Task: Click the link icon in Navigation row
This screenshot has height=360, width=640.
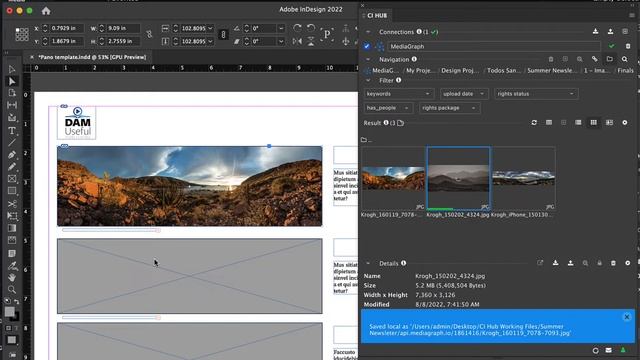Action: coord(595,59)
